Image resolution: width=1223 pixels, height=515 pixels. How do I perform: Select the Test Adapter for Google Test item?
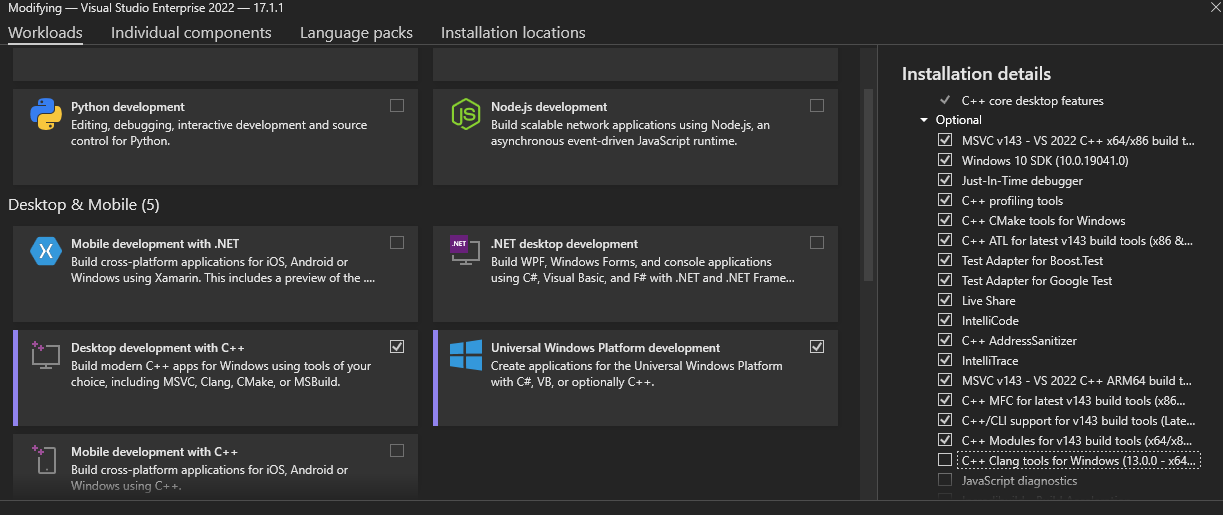pyautogui.click(x=1037, y=281)
